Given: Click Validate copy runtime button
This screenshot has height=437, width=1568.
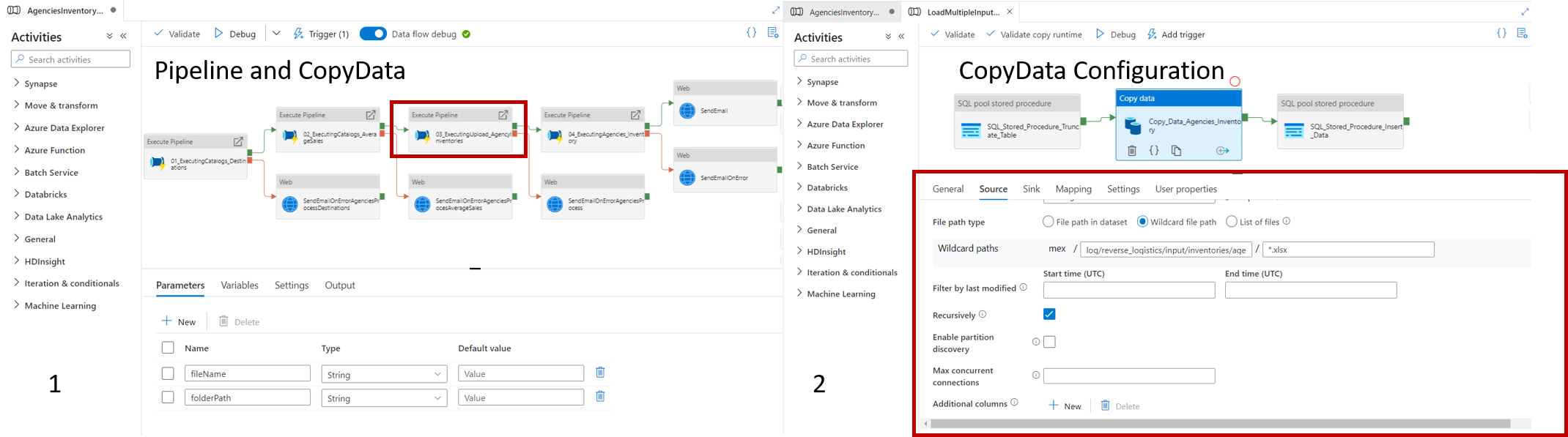Looking at the screenshot, I should [x=1034, y=34].
